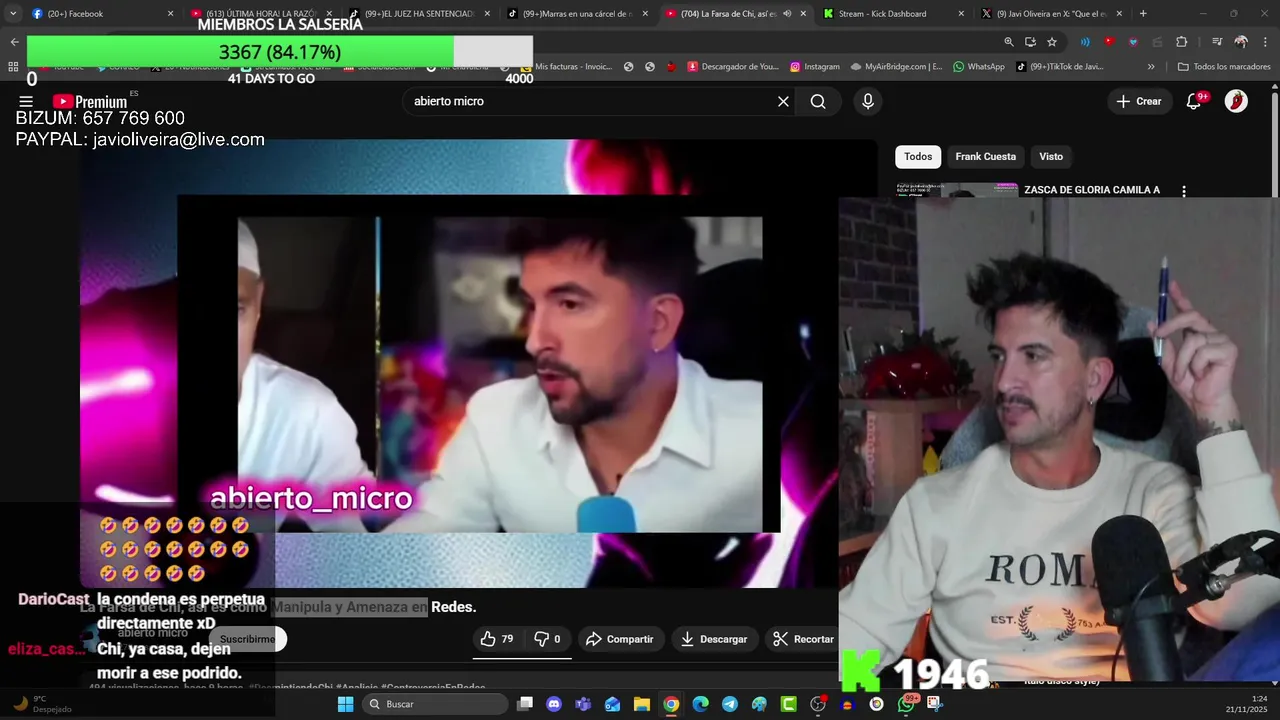Bookmark this page with the star
This screenshot has height=720, width=1280.
pos(1052,42)
